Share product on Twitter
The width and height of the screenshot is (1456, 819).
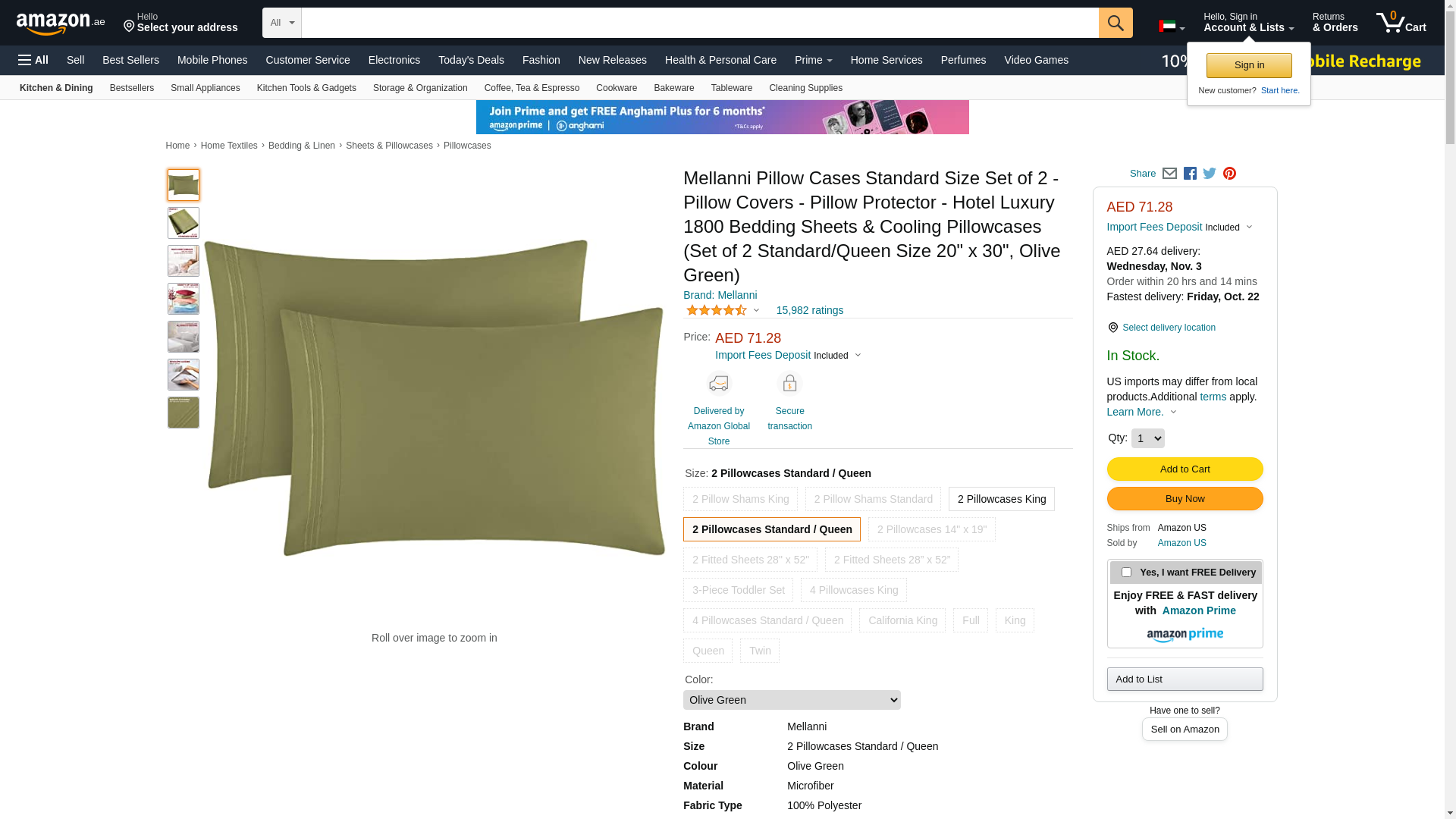coord(1210,174)
